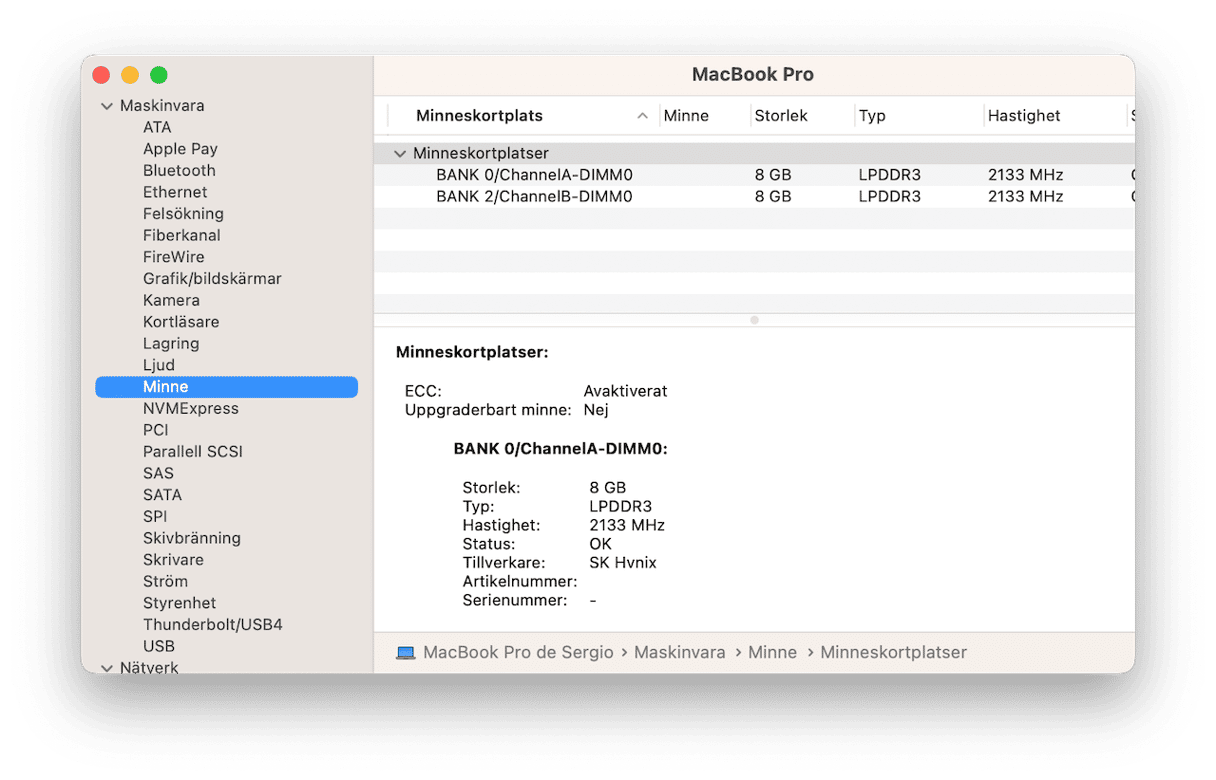Open FireWire hardware info
The width and height of the screenshot is (1216, 780).
coord(174,257)
